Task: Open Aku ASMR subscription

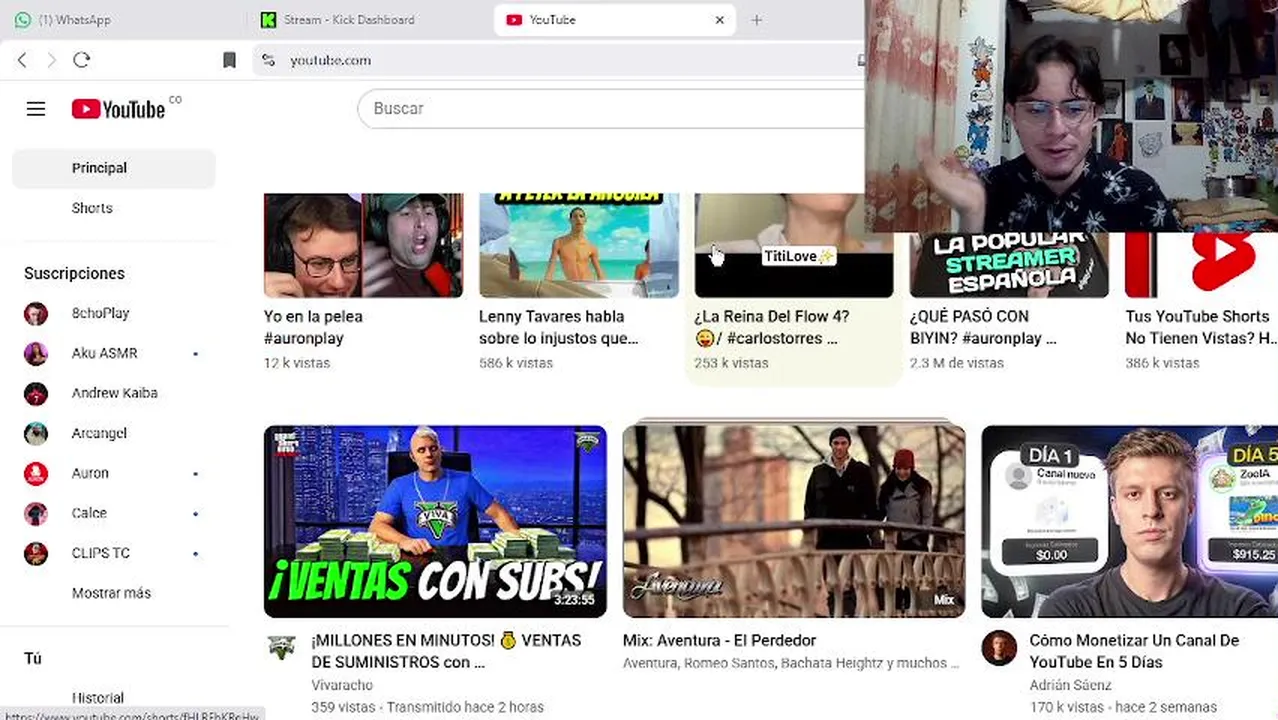Action: click(113, 353)
